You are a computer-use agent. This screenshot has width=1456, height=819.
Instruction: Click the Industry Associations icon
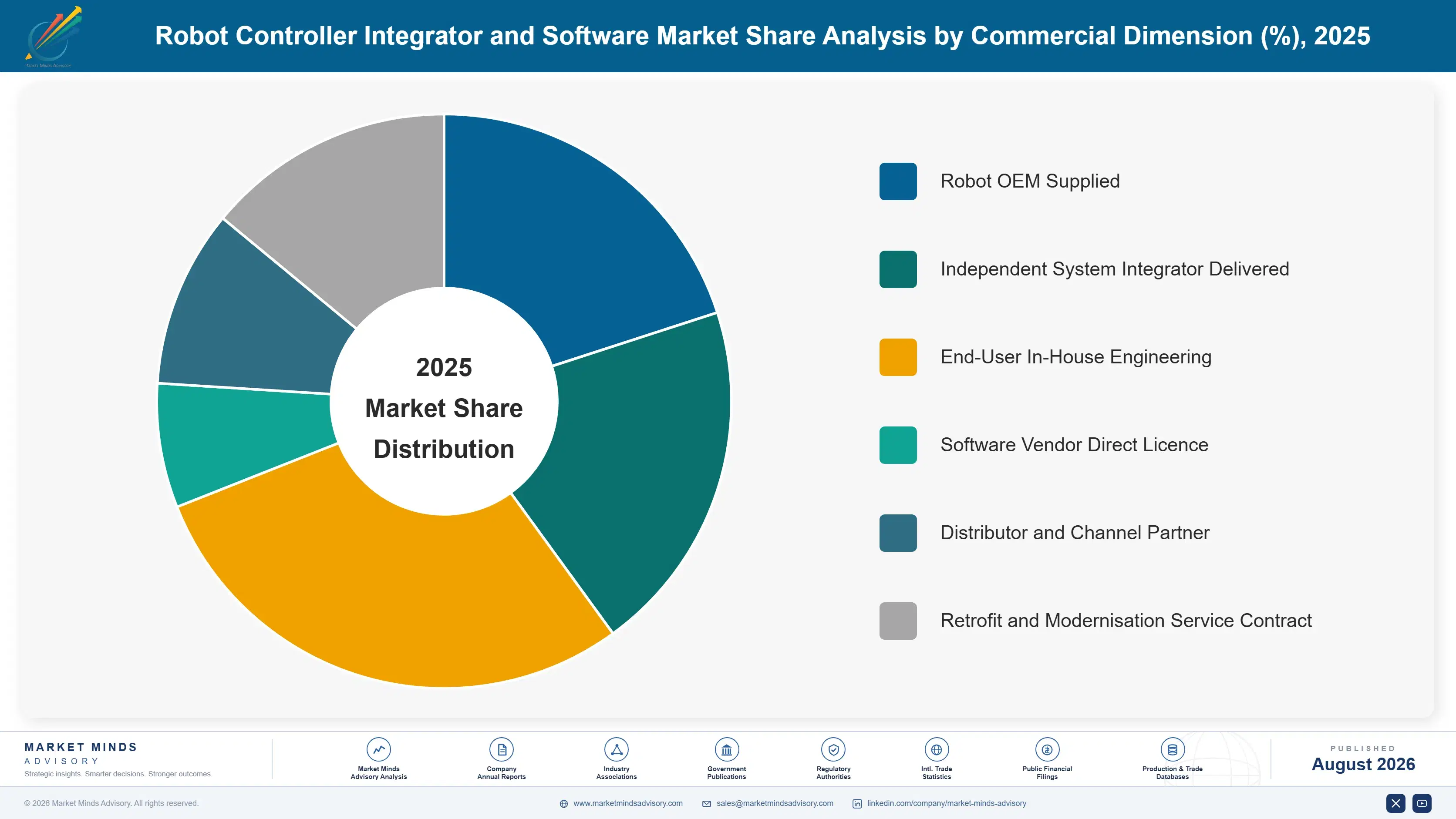coord(616,749)
